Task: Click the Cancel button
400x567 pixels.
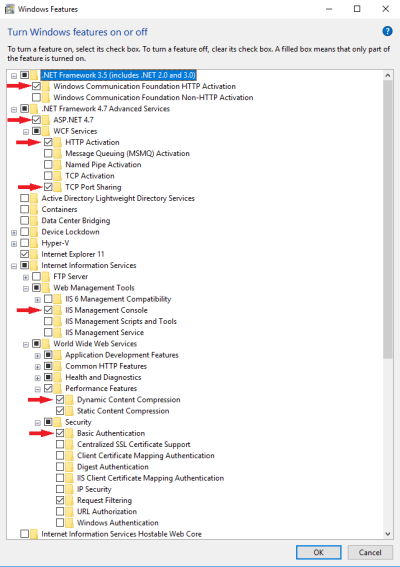Action: coord(370,552)
